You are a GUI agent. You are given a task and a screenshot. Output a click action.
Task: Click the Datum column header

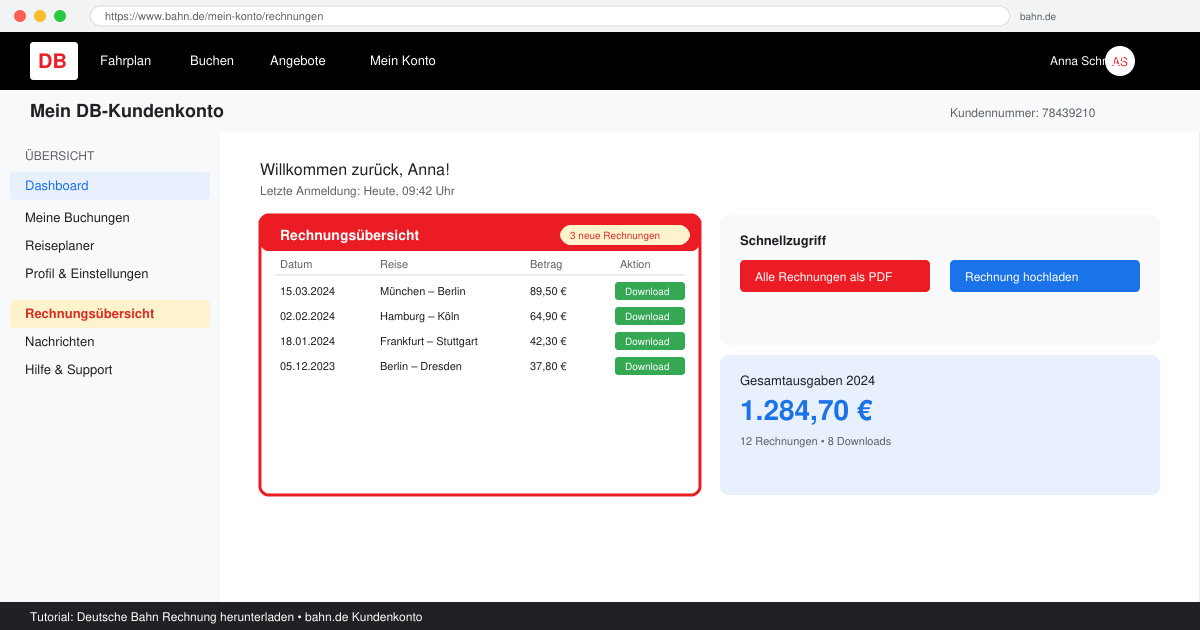tap(296, 265)
